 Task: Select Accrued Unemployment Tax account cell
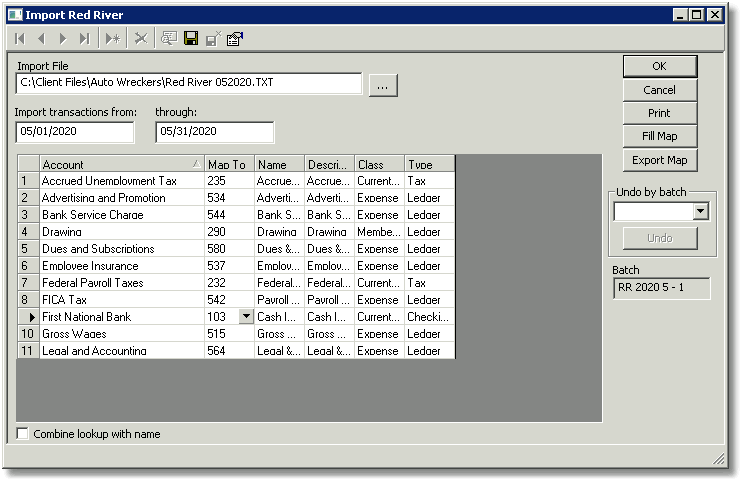pos(122,181)
